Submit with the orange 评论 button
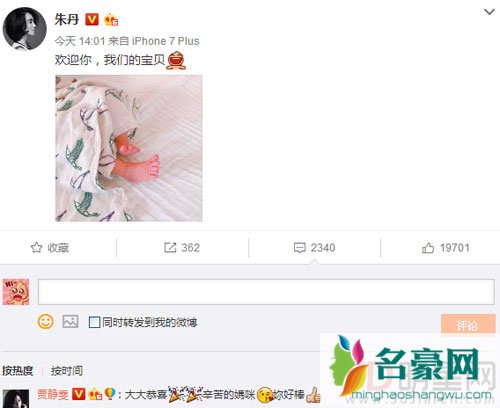The image size is (500, 408). (x=468, y=324)
